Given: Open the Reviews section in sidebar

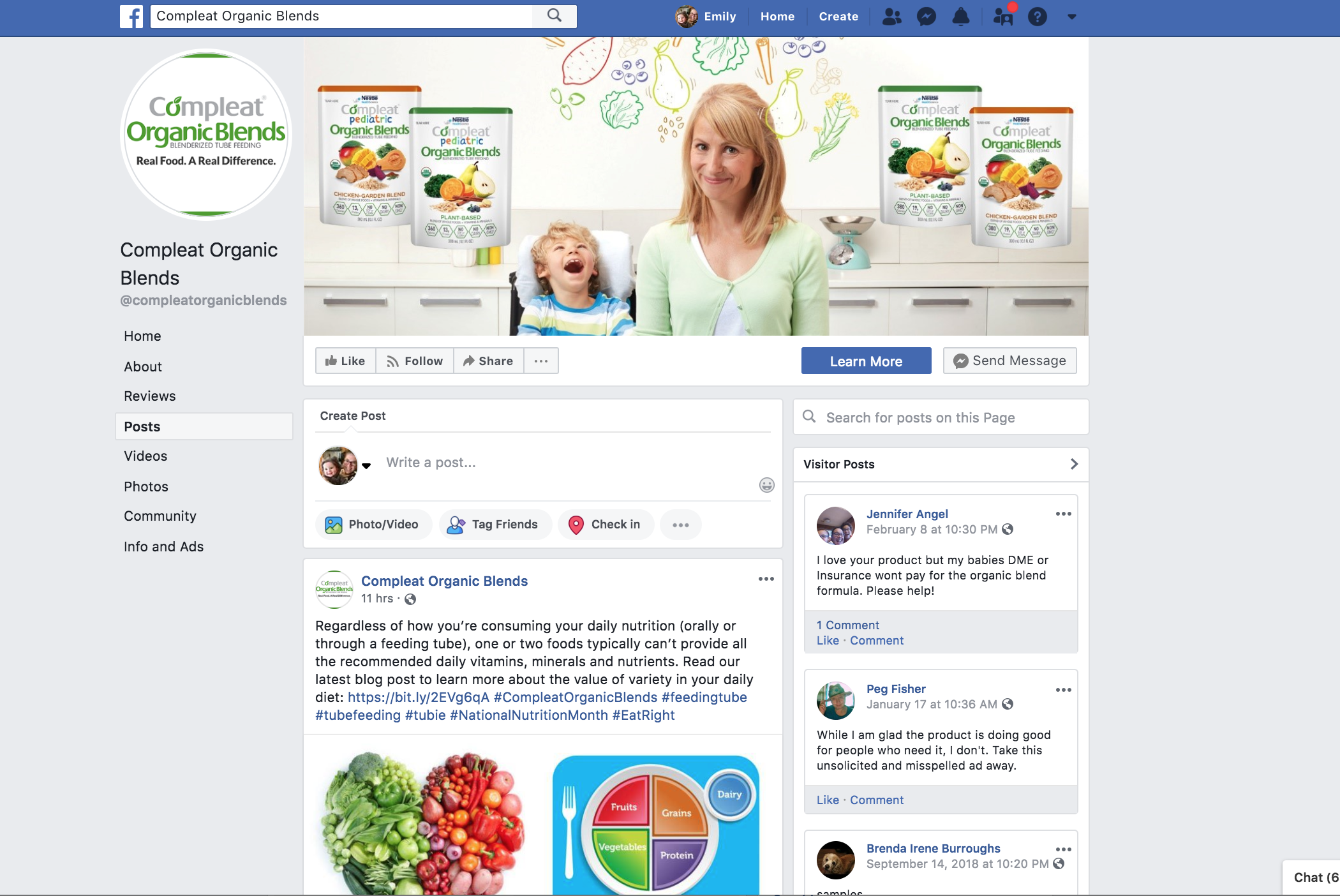Looking at the screenshot, I should point(150,396).
